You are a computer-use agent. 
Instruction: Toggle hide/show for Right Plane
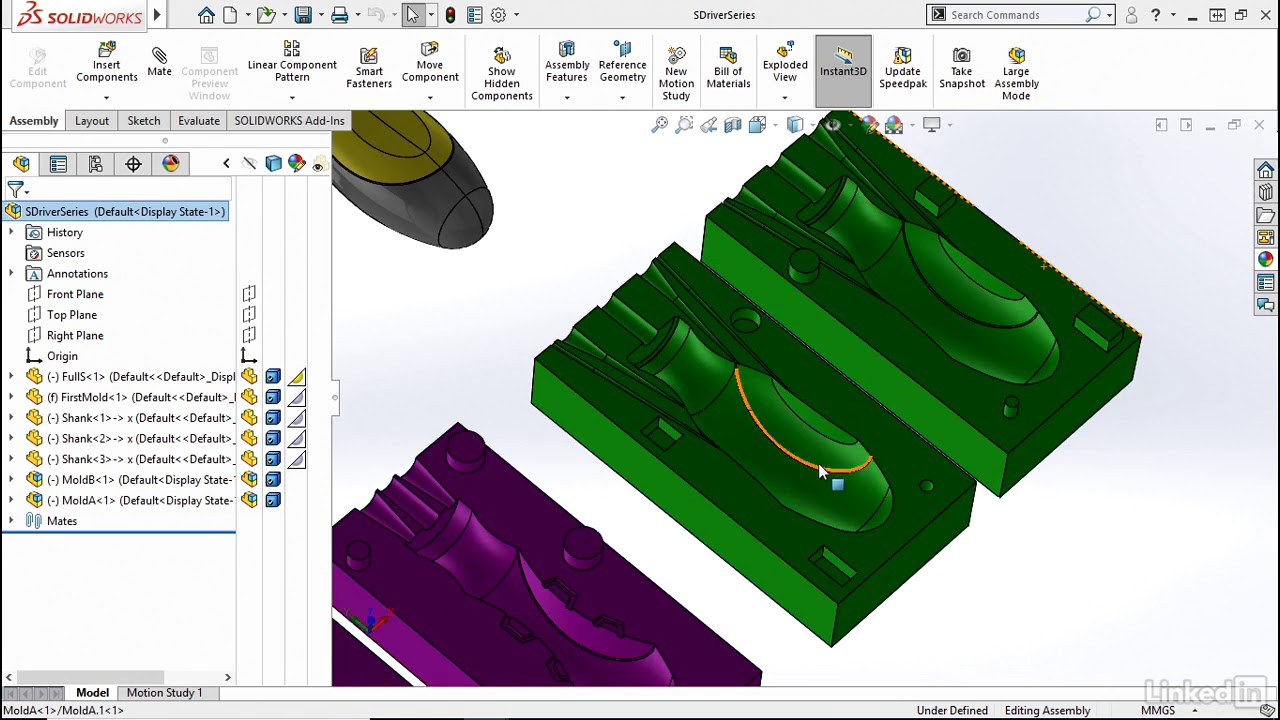click(249, 335)
